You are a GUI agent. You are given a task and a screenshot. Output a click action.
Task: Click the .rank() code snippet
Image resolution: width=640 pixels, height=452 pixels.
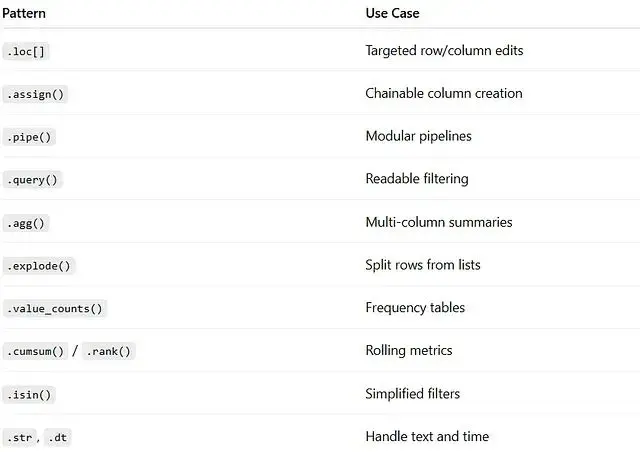pos(108,351)
